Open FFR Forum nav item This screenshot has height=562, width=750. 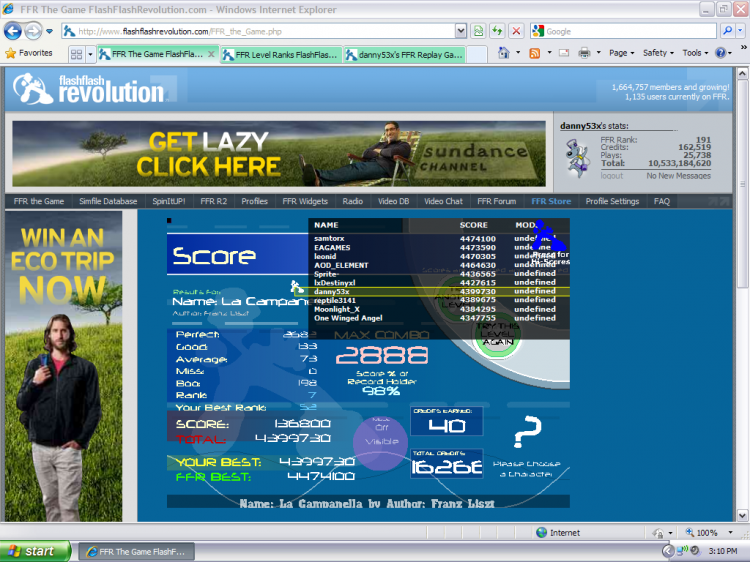[x=496, y=201]
